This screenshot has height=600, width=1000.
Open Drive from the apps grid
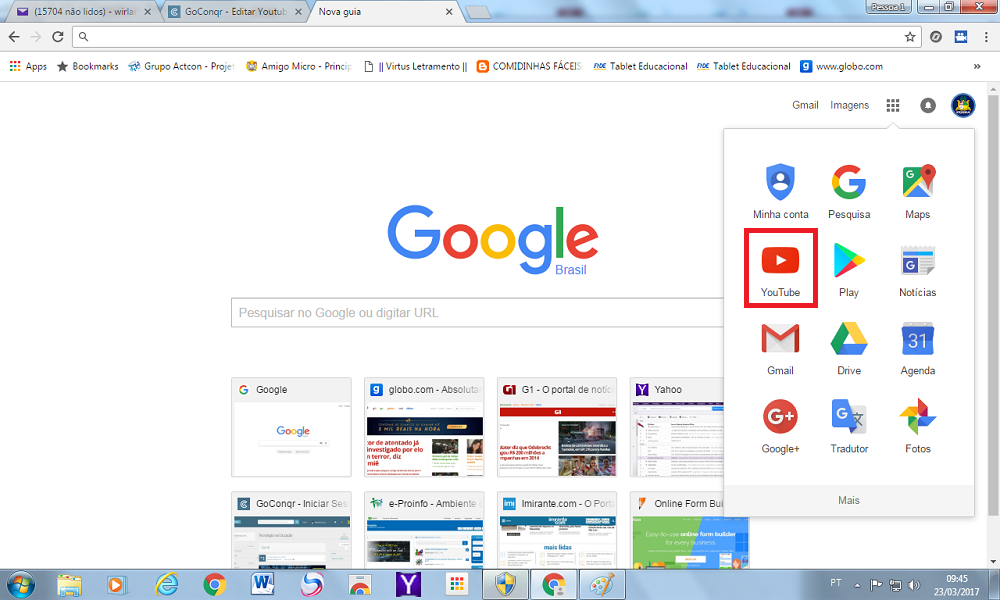849,348
